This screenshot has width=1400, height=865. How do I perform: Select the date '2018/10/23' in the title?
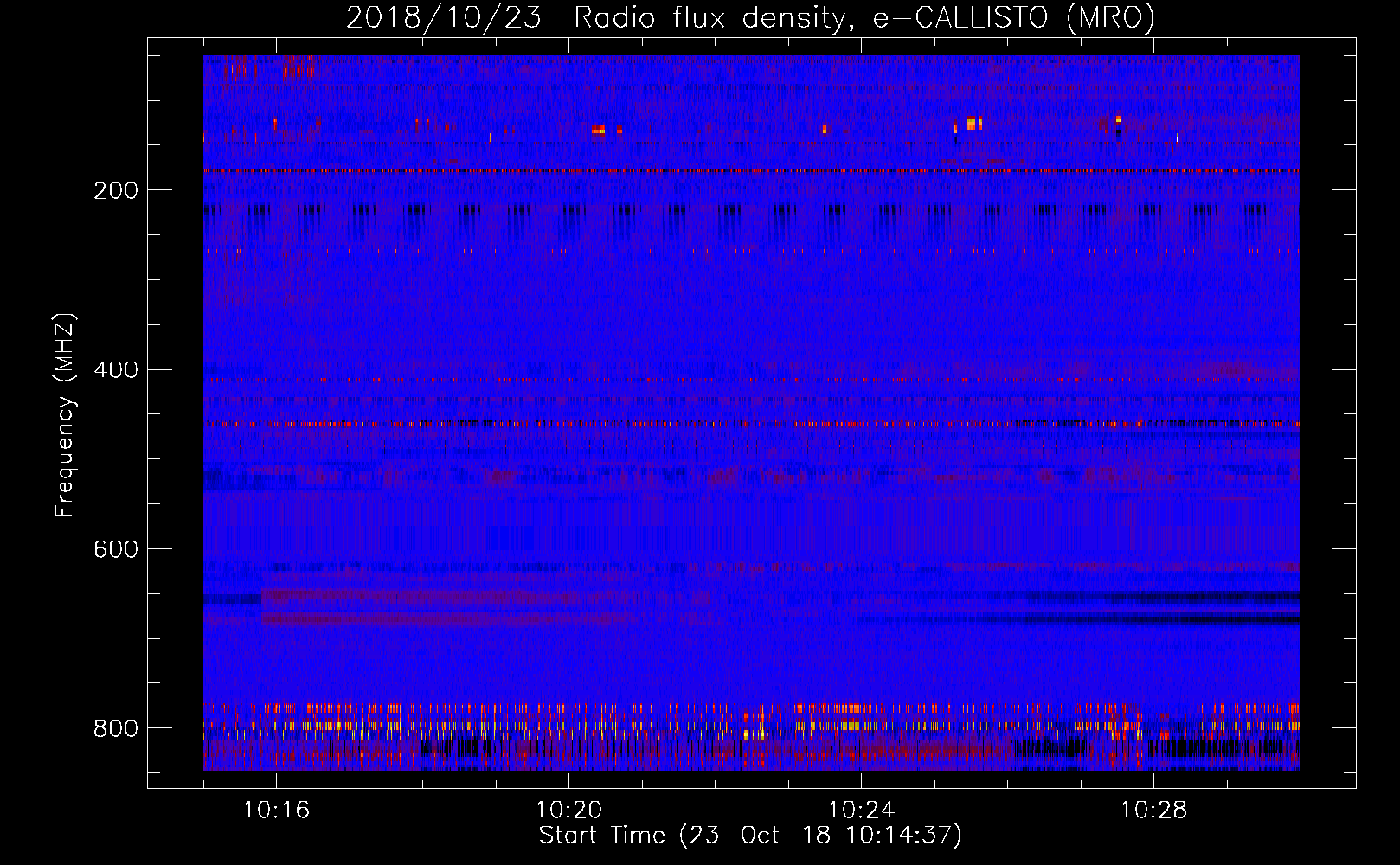point(444,17)
